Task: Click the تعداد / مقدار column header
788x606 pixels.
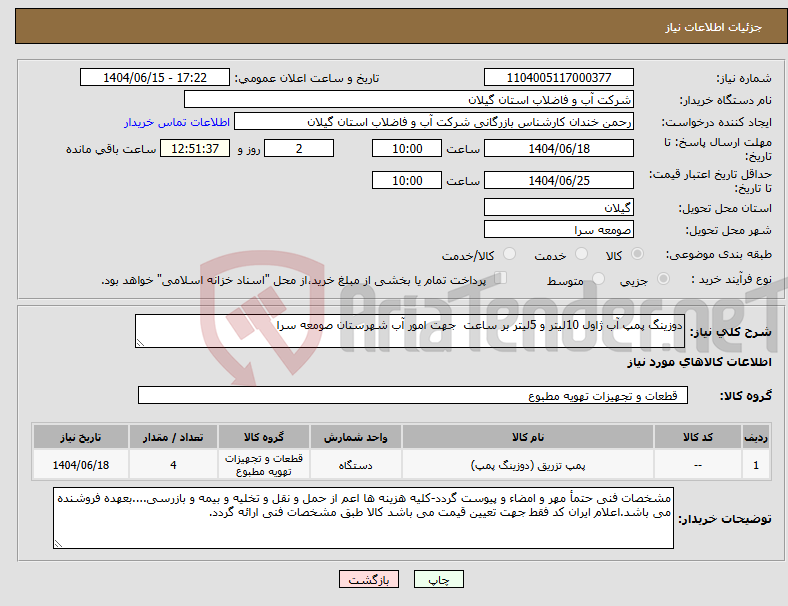Action: pos(173,437)
